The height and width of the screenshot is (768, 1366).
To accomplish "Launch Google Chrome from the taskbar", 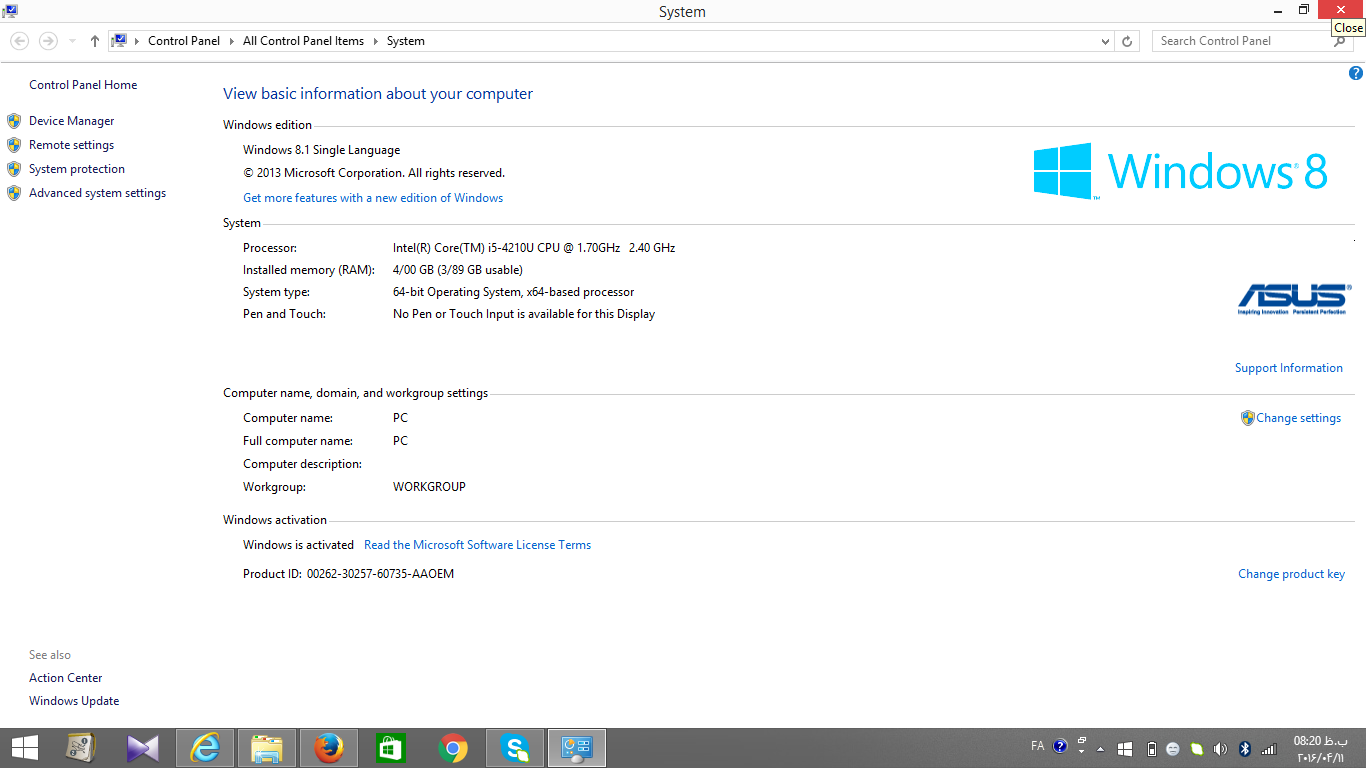I will 453,748.
